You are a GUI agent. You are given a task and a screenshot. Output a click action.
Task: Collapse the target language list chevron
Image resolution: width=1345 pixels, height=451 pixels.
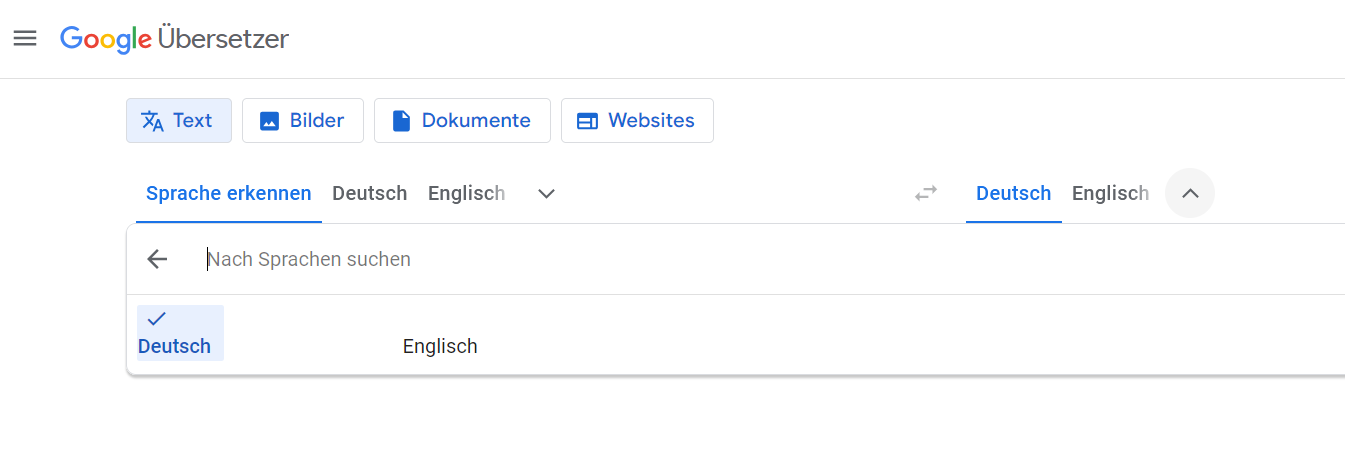tap(1190, 193)
